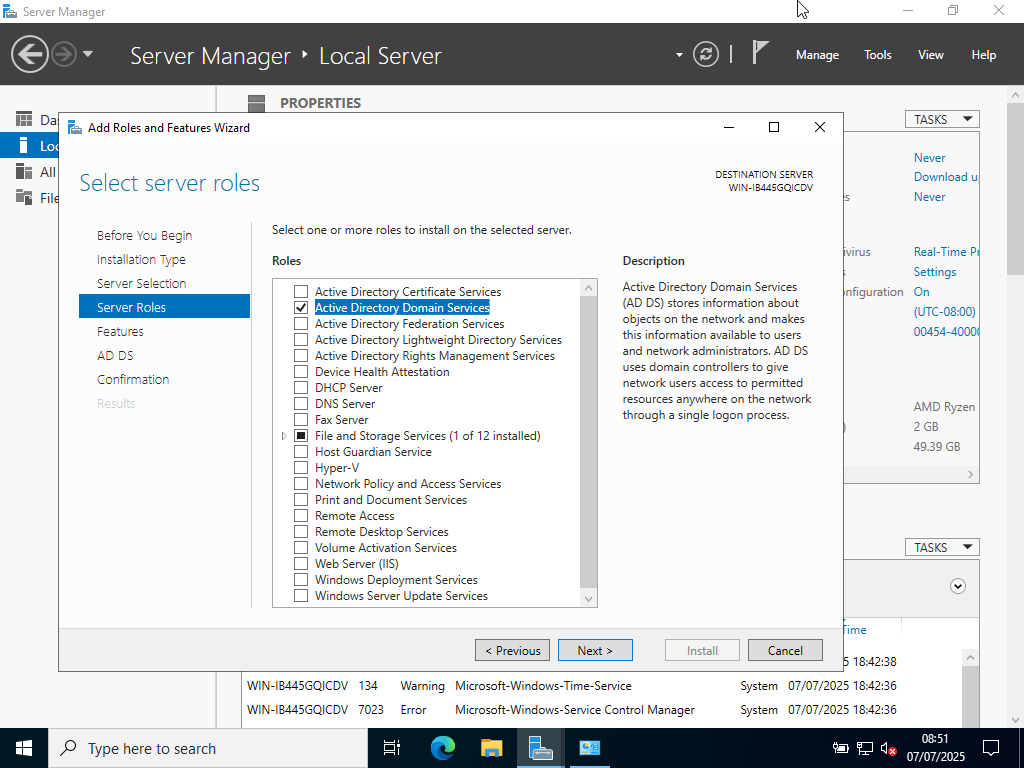Go to Before You Begin step
1024x768 pixels.
[x=144, y=235]
